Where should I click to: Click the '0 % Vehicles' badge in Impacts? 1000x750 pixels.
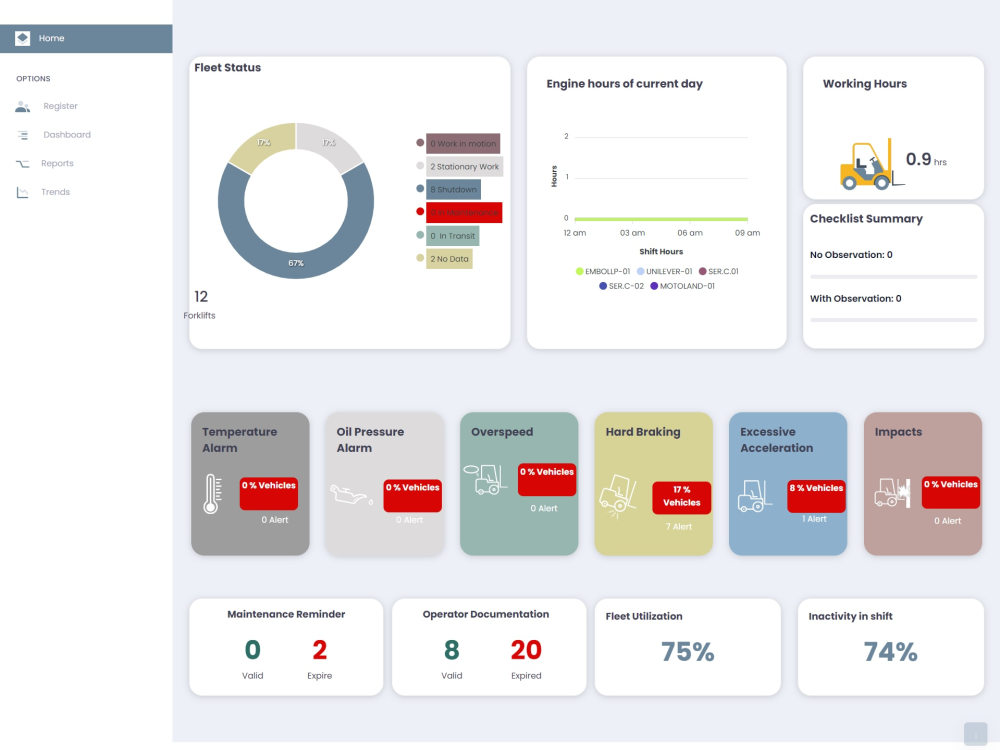click(x=951, y=492)
